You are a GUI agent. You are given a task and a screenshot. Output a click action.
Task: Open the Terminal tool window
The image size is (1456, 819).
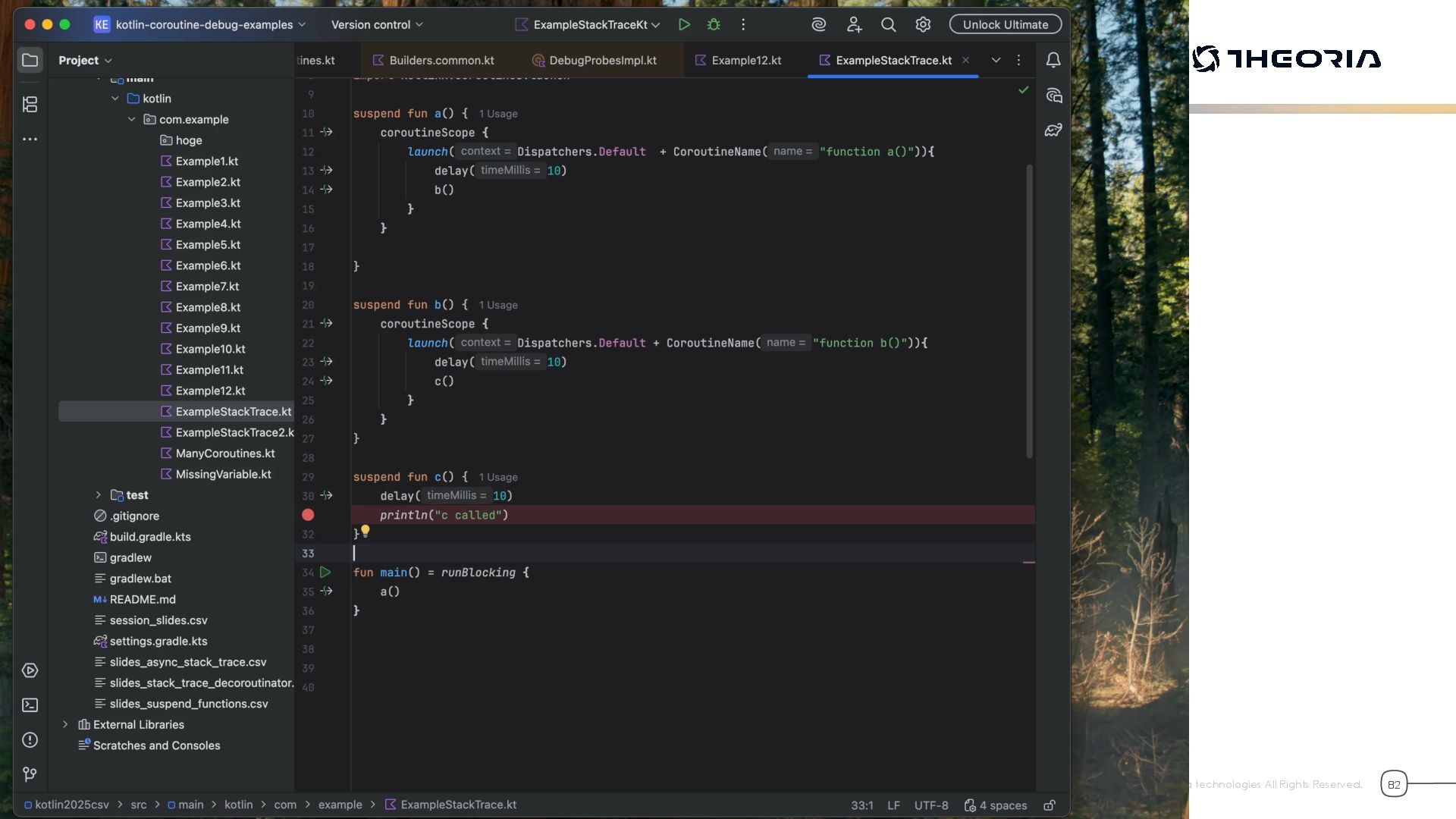coord(30,705)
